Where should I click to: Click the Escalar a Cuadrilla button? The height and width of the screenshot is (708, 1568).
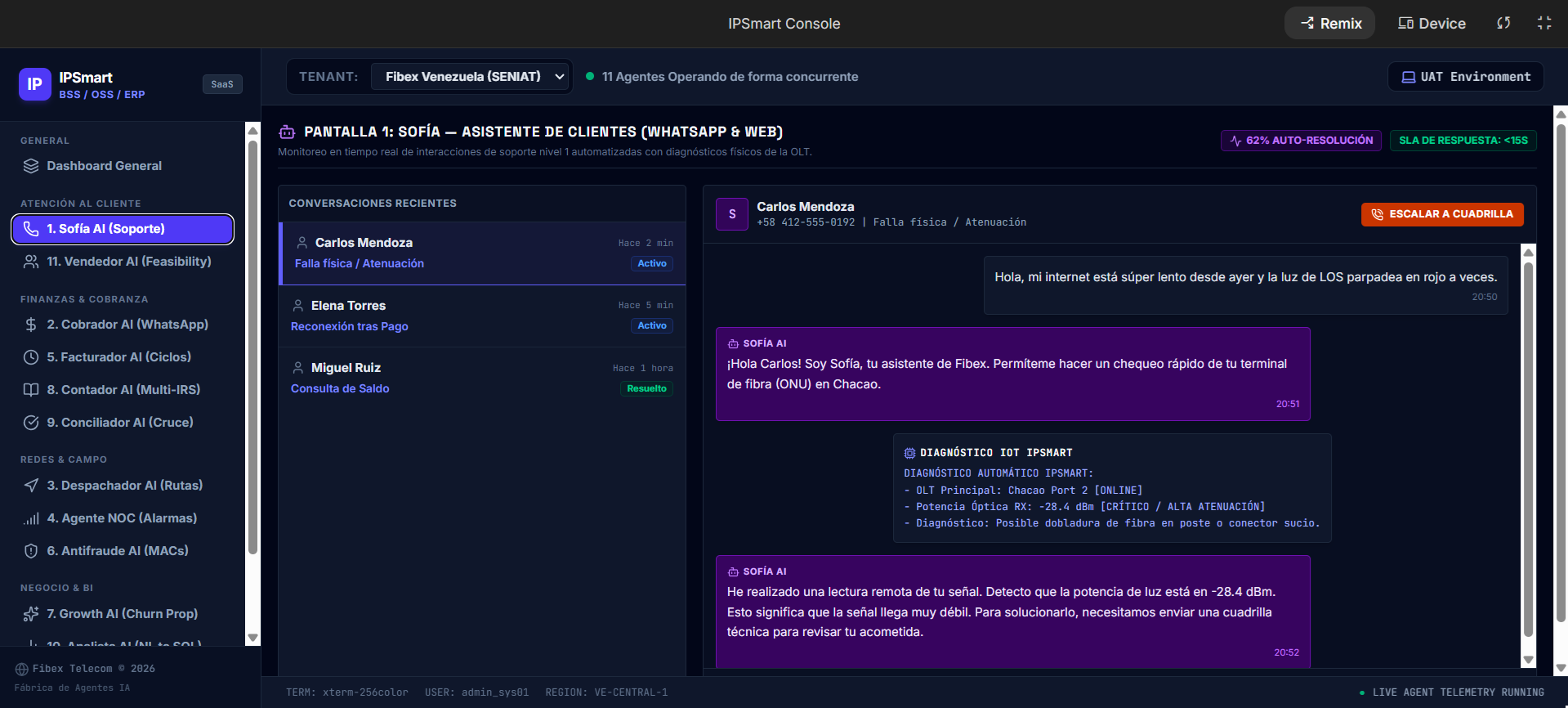pos(1442,214)
